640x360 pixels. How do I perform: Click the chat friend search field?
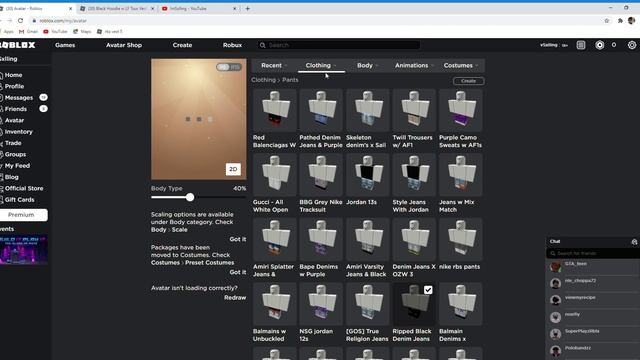(x=593, y=253)
